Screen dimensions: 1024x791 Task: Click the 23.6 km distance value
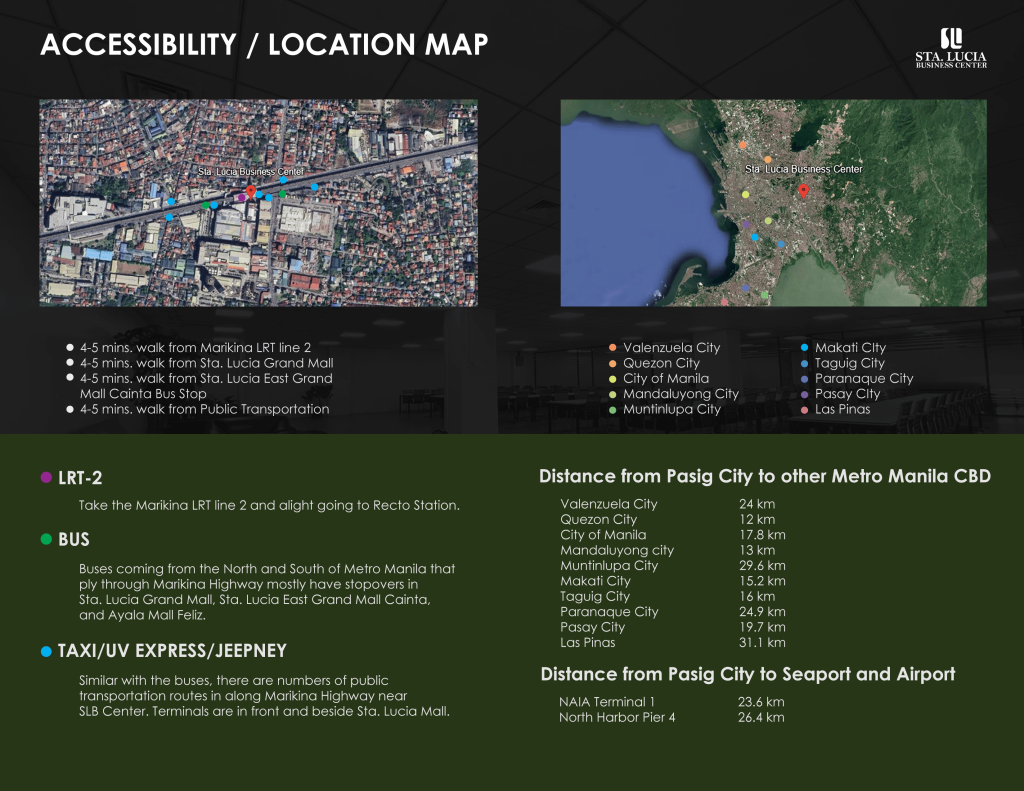pyautogui.click(x=761, y=702)
